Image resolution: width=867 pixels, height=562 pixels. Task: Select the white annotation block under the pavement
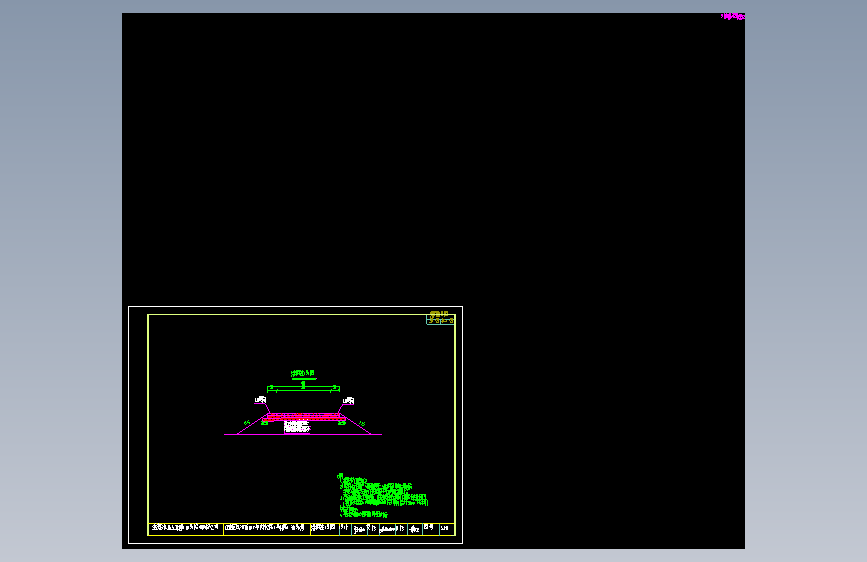[x=297, y=426]
